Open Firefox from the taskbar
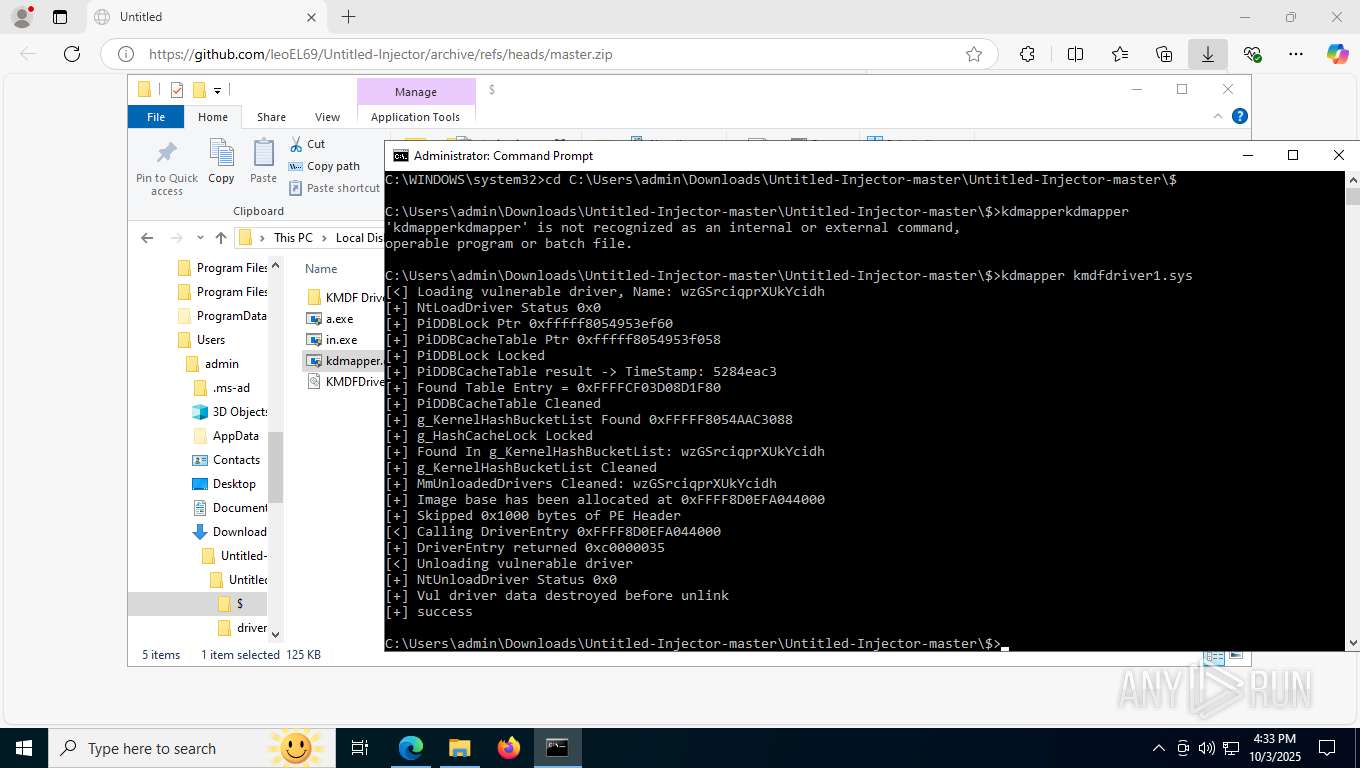 click(509, 748)
